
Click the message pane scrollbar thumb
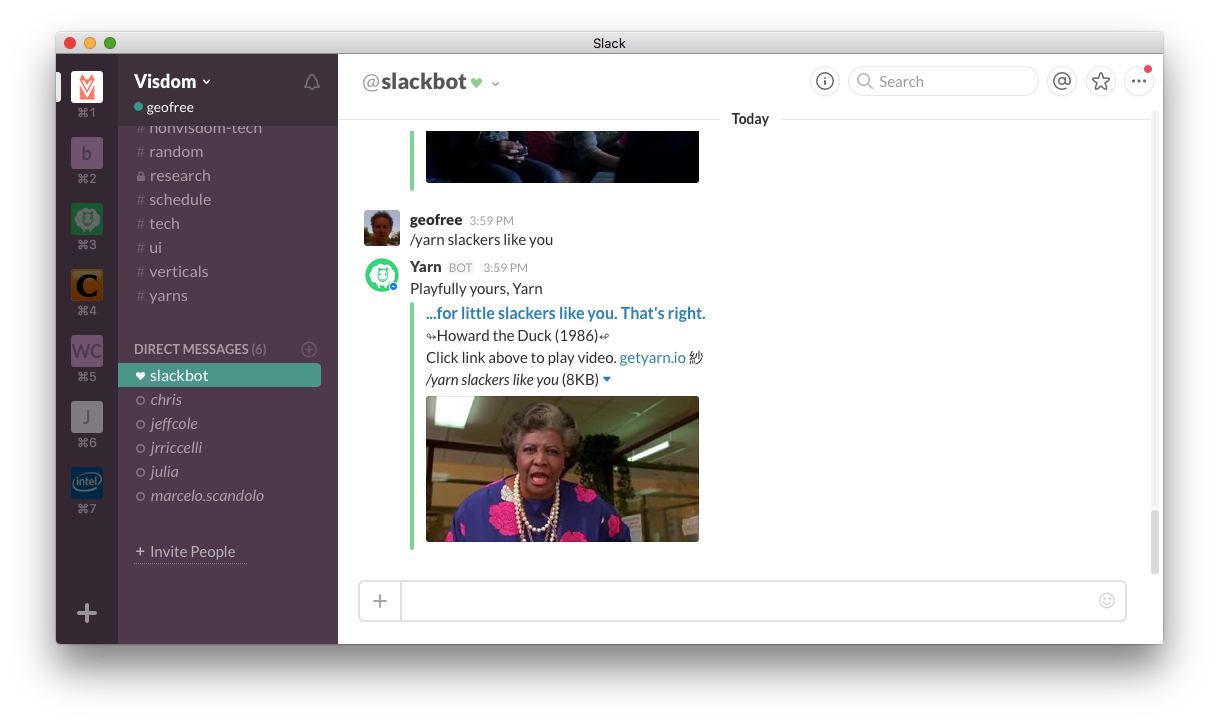pyautogui.click(x=1155, y=541)
